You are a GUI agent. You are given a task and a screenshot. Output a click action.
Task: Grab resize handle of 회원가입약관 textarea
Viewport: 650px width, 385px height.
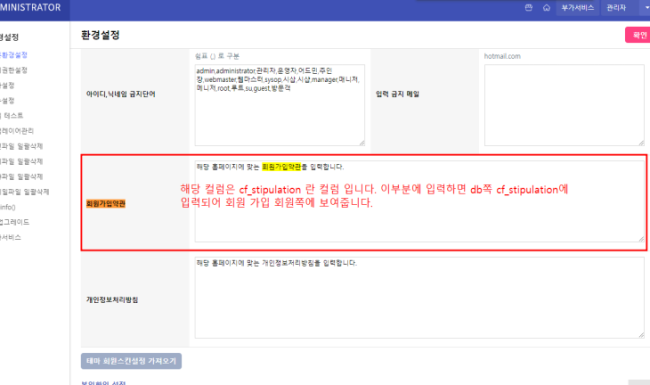pos(641,239)
